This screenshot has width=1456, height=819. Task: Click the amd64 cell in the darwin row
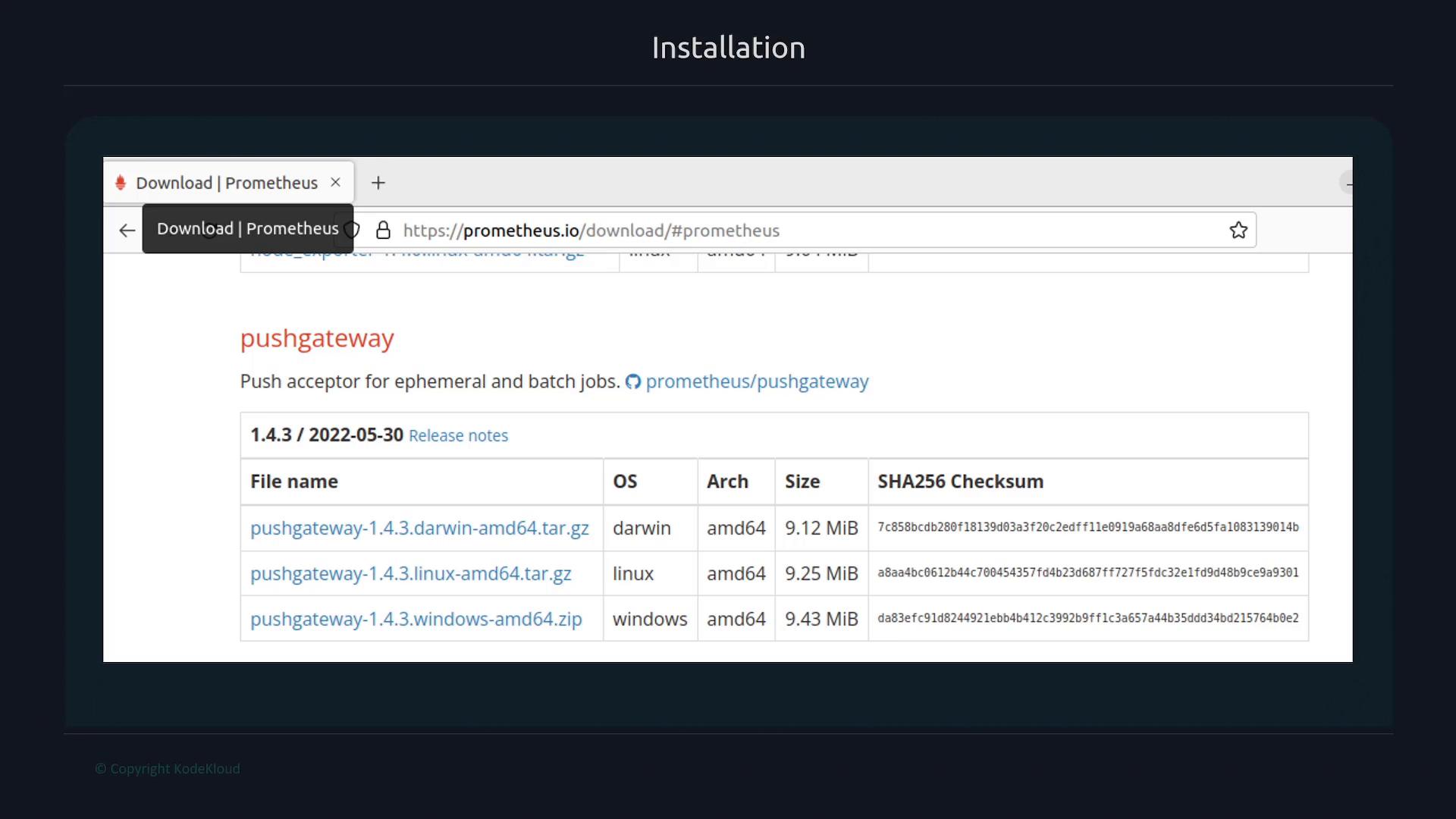pos(736,529)
